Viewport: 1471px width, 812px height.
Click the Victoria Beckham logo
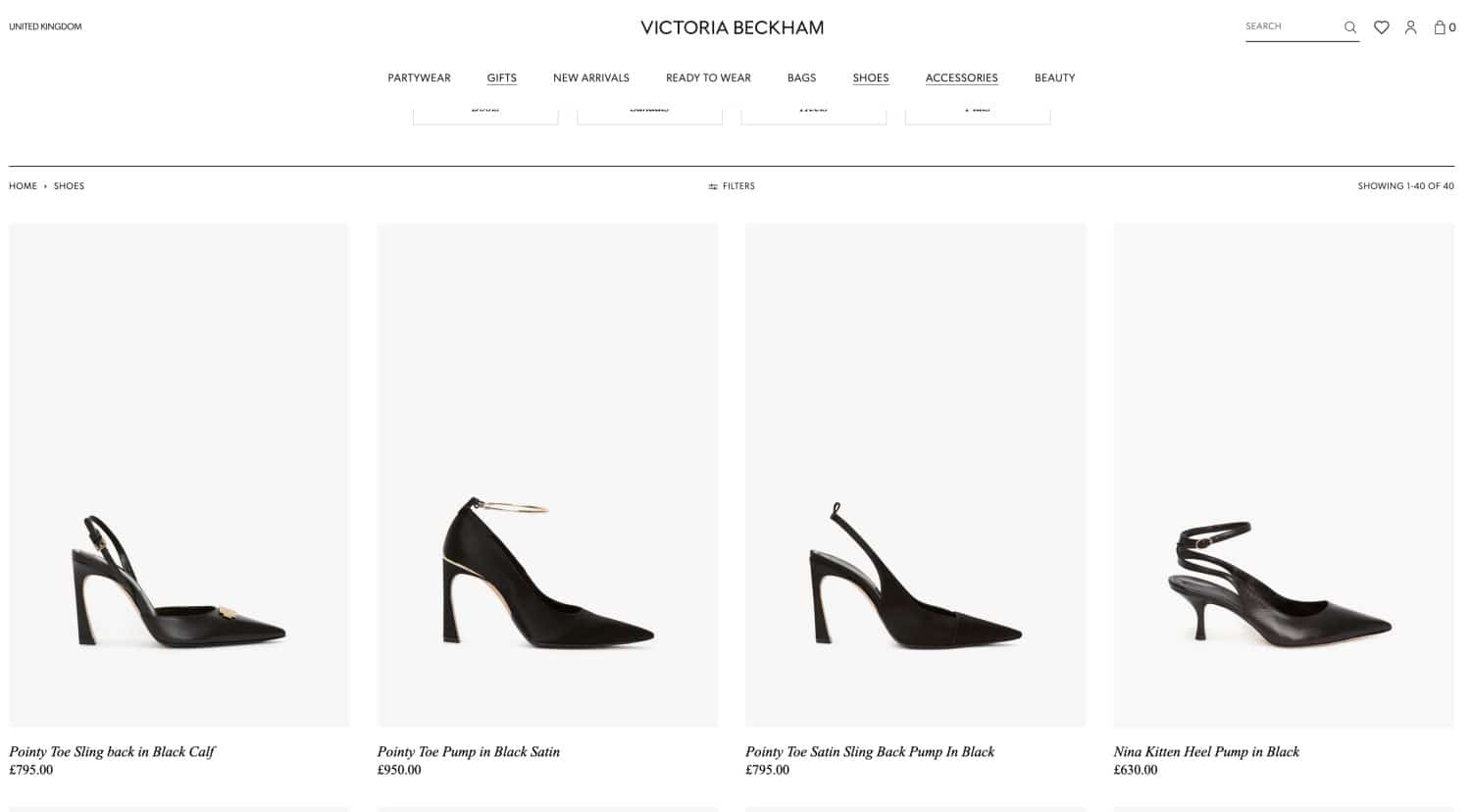point(733,27)
